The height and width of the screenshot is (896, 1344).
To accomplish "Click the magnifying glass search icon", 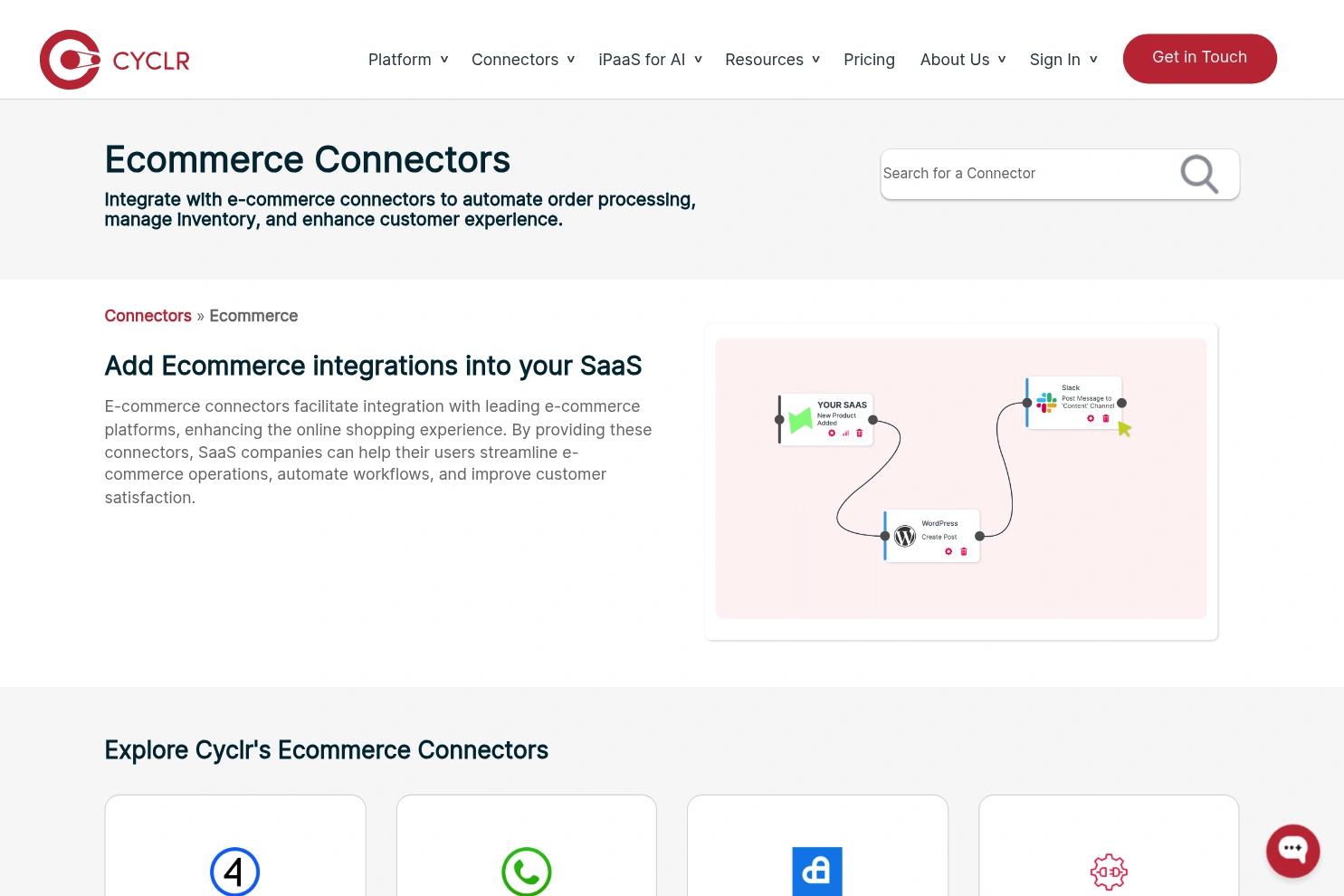I will point(1199,174).
